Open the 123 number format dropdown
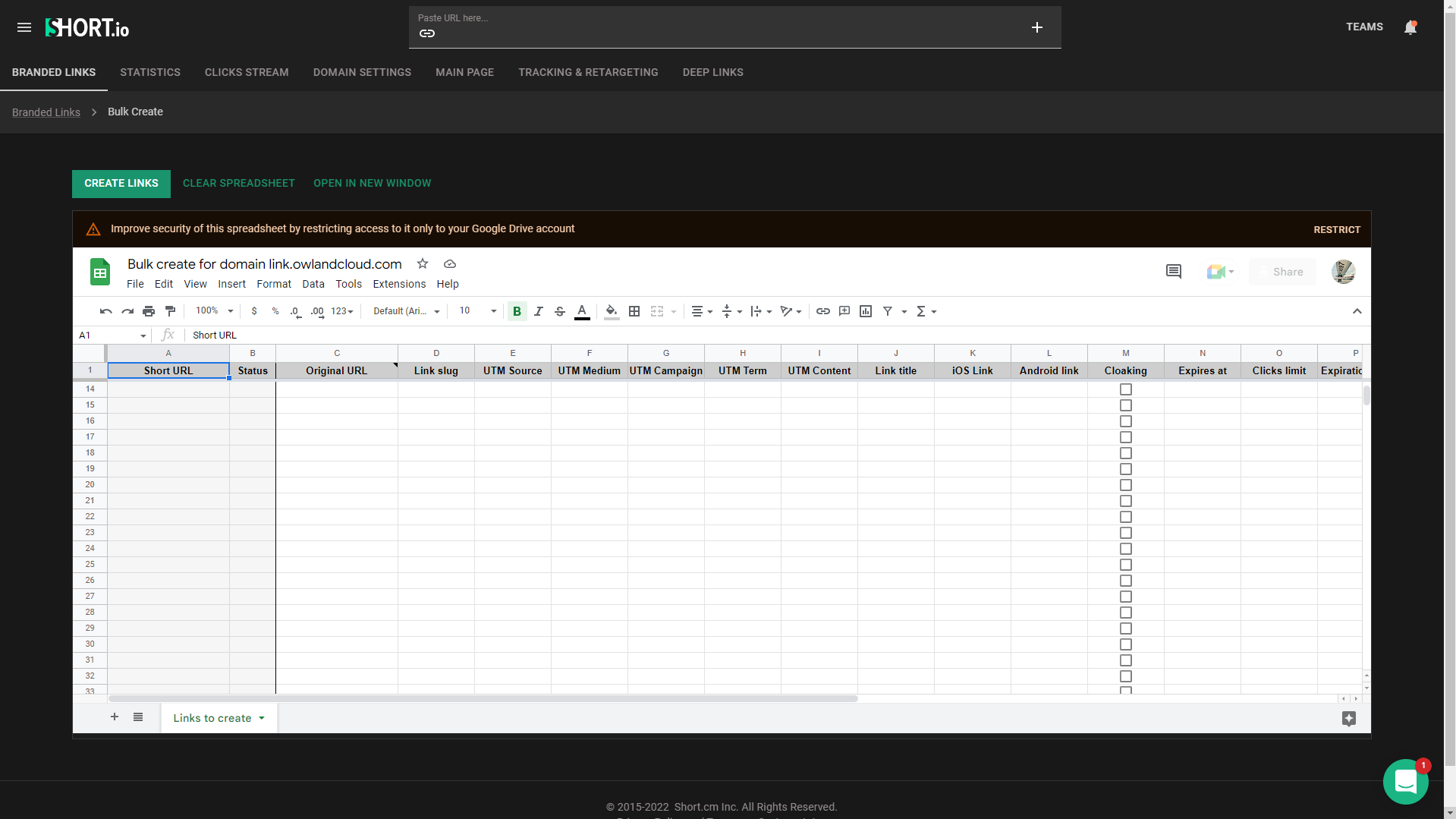This screenshot has width=1456, height=819. click(342, 311)
